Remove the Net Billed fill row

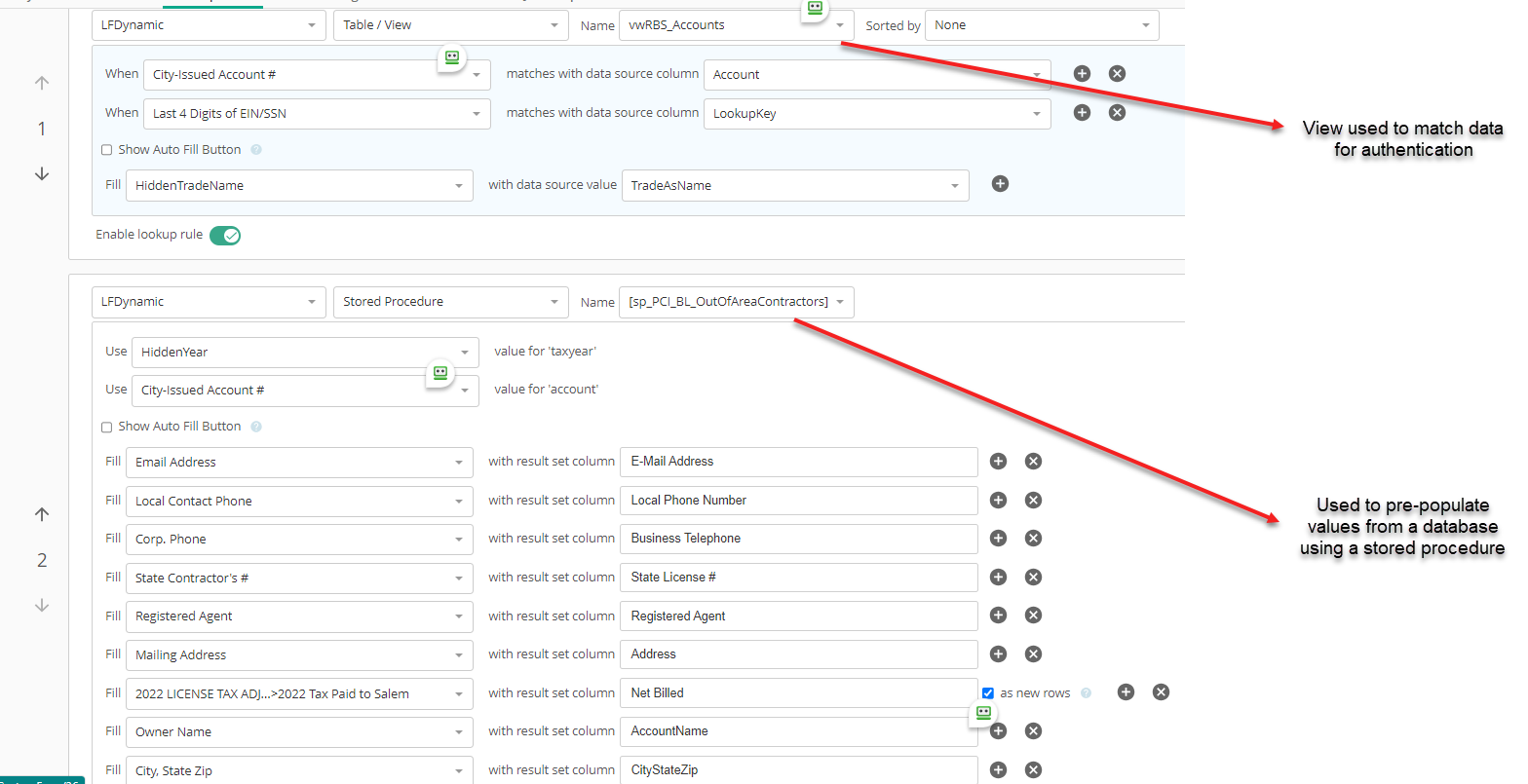(x=1161, y=692)
